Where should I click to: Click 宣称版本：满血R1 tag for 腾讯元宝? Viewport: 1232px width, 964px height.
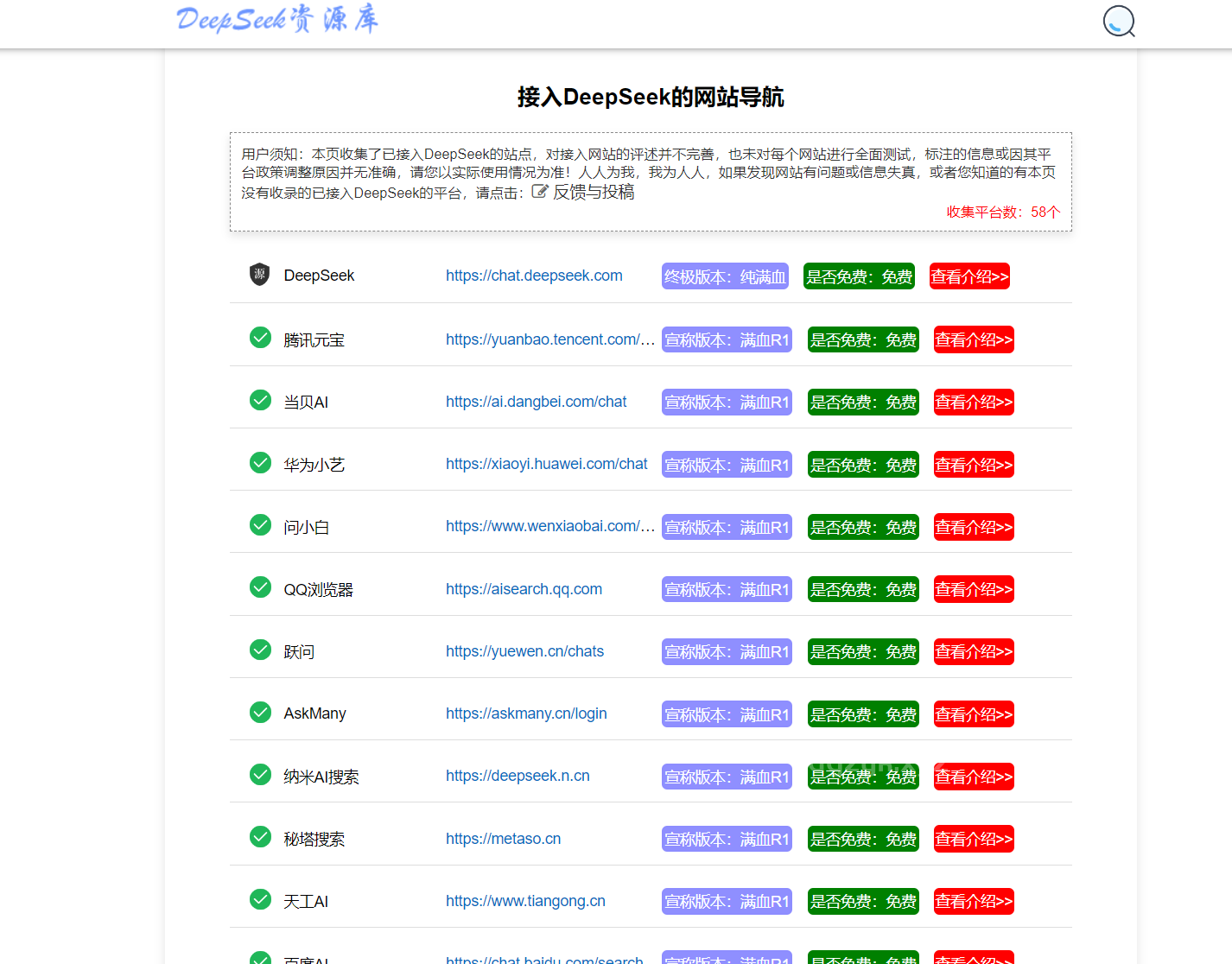click(x=727, y=339)
